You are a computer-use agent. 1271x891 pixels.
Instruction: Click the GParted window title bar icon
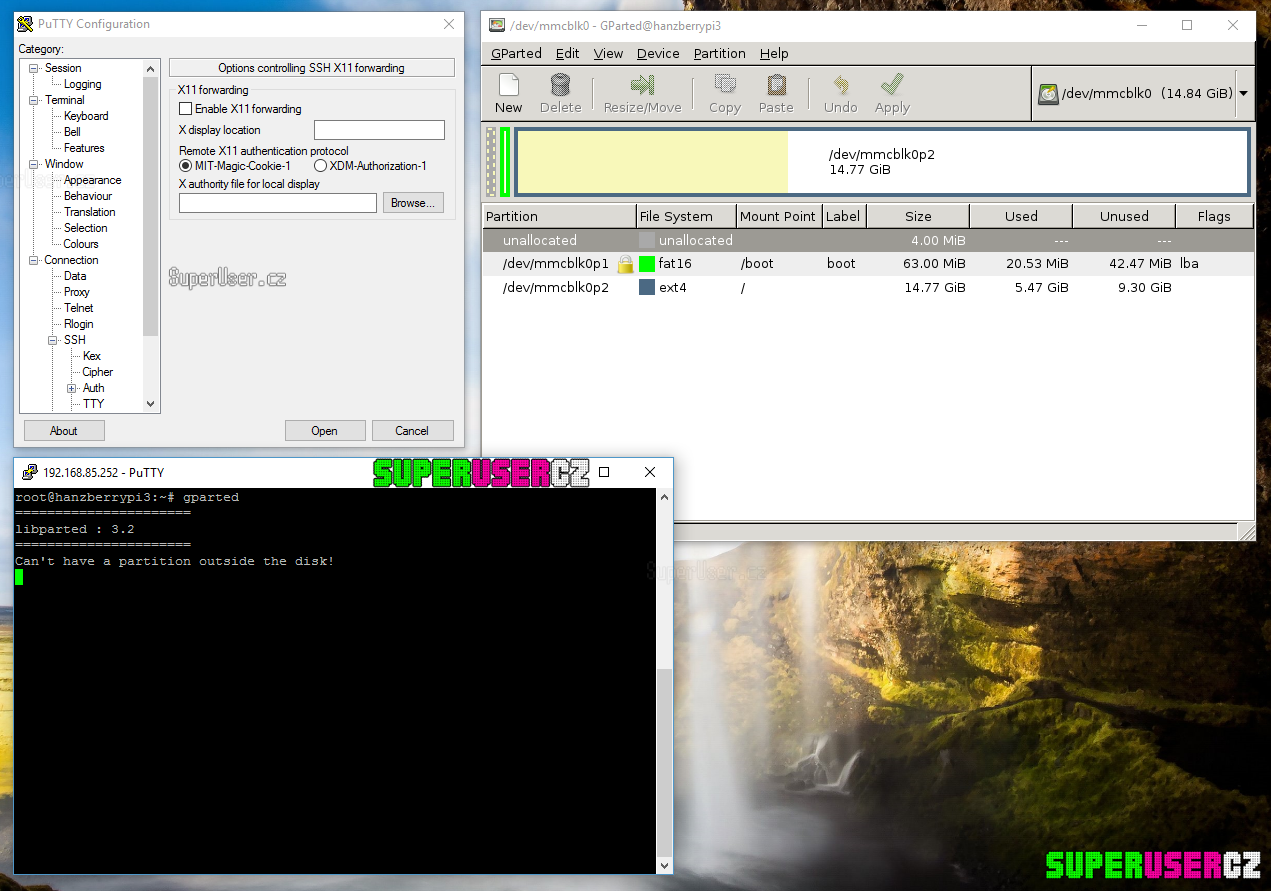click(x=497, y=25)
